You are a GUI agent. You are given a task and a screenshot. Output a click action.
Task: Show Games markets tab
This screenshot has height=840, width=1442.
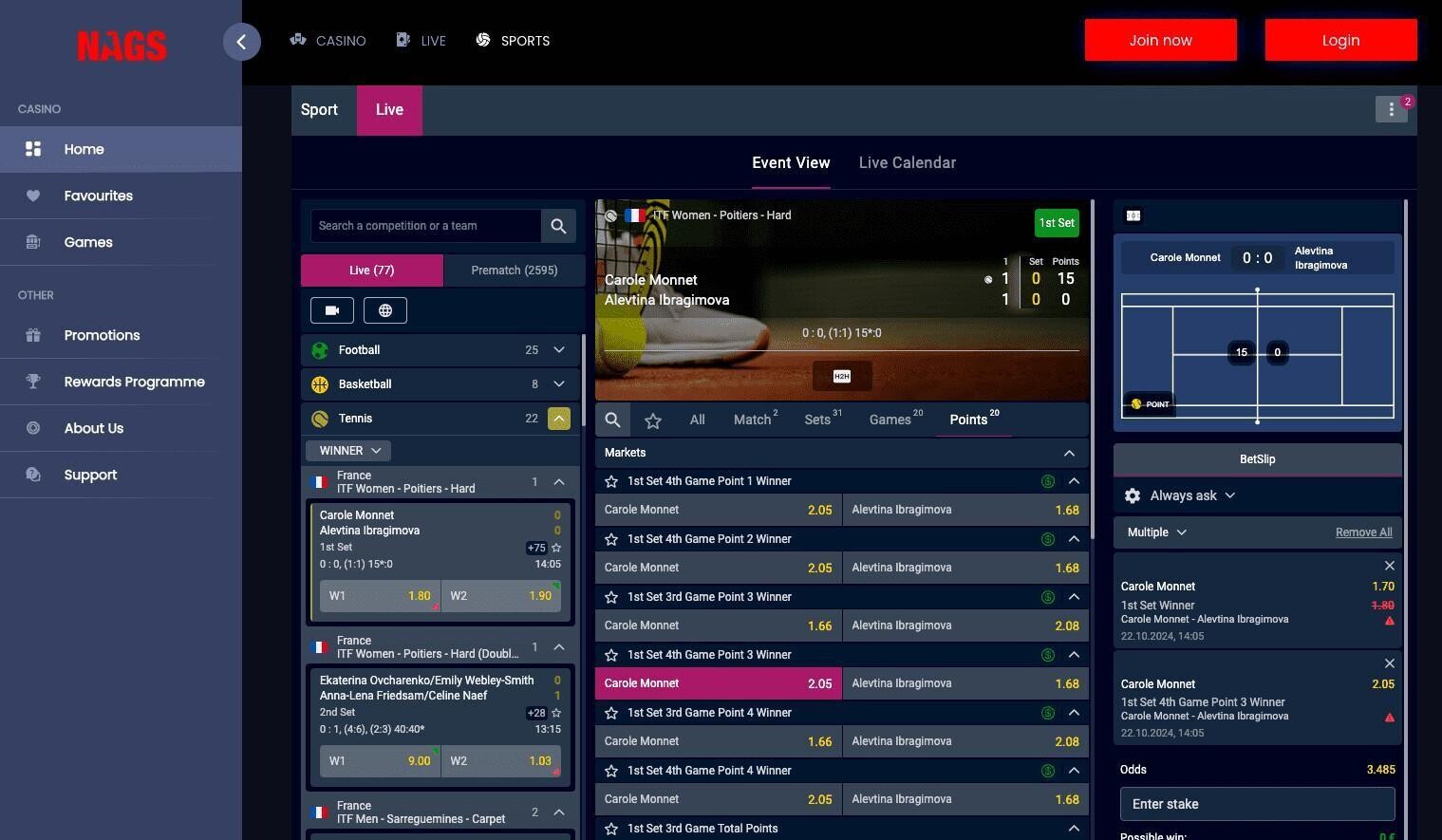(x=895, y=420)
